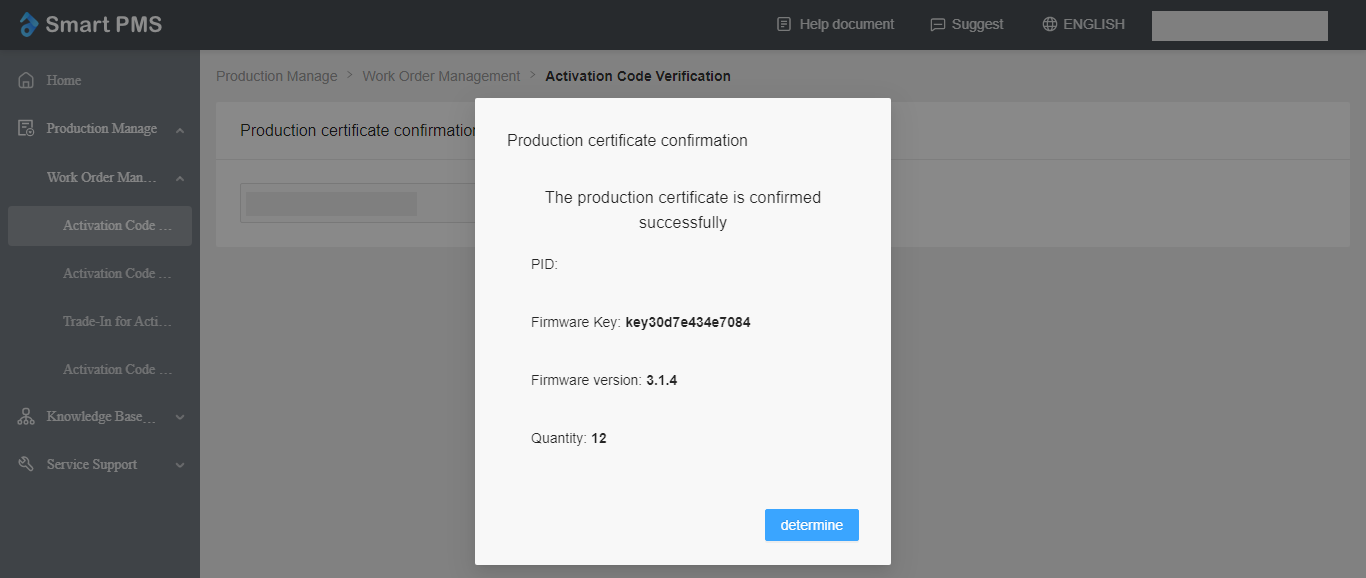Open Work Order Management breadcrumb link
Image resolution: width=1366 pixels, height=578 pixels.
pos(441,76)
